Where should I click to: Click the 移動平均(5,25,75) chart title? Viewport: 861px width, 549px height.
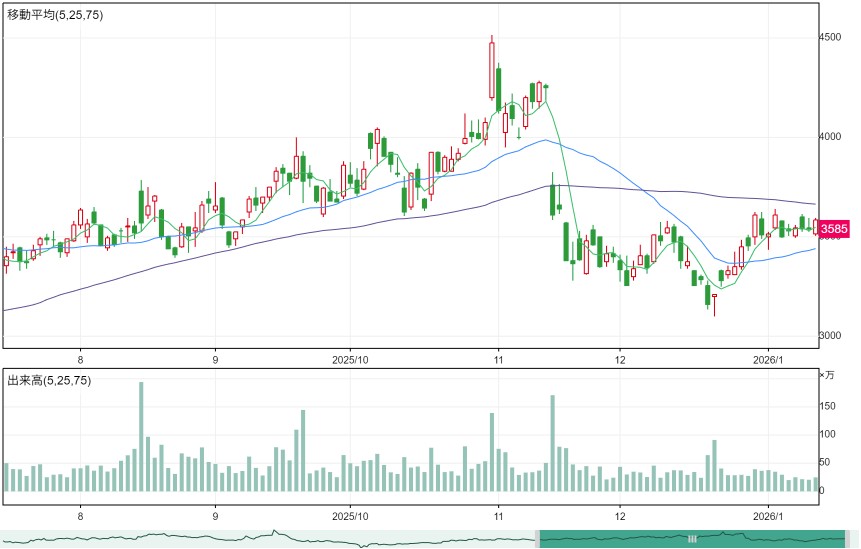coord(55,15)
